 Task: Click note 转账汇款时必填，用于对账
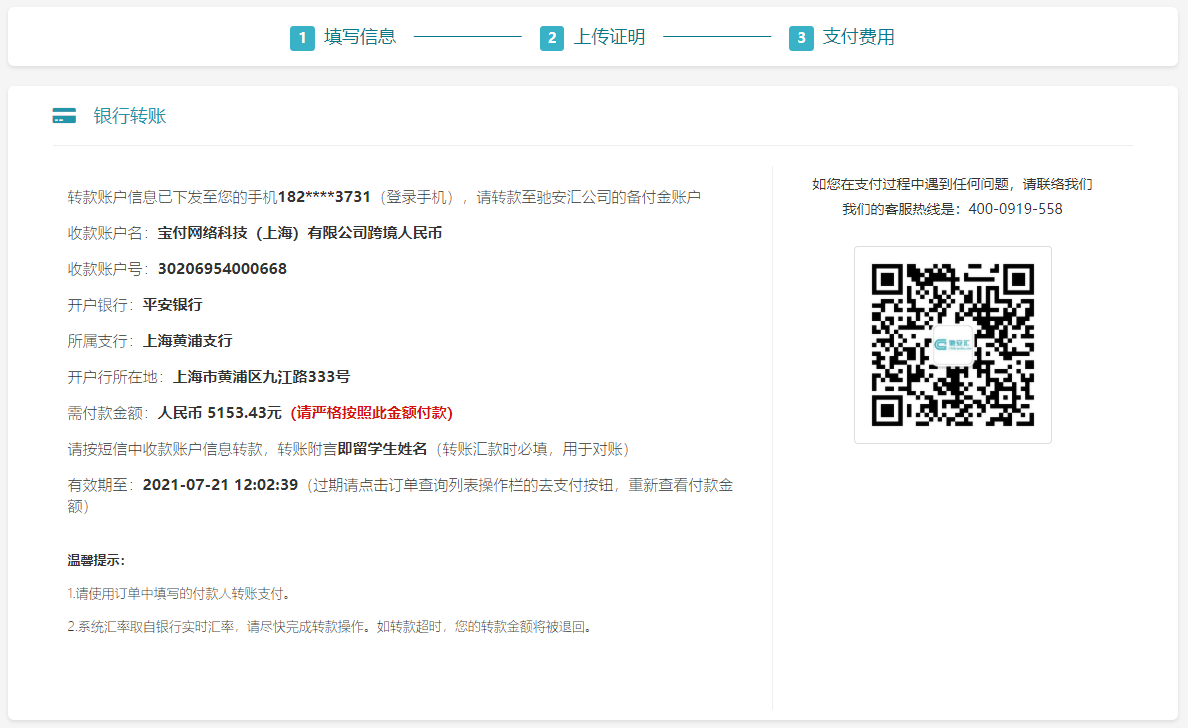(533, 449)
